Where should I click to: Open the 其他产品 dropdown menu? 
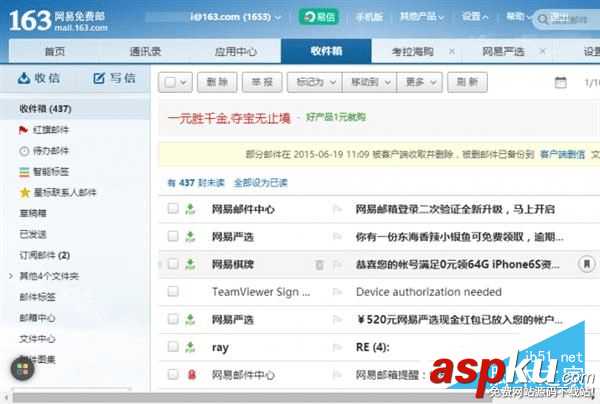coord(422,17)
